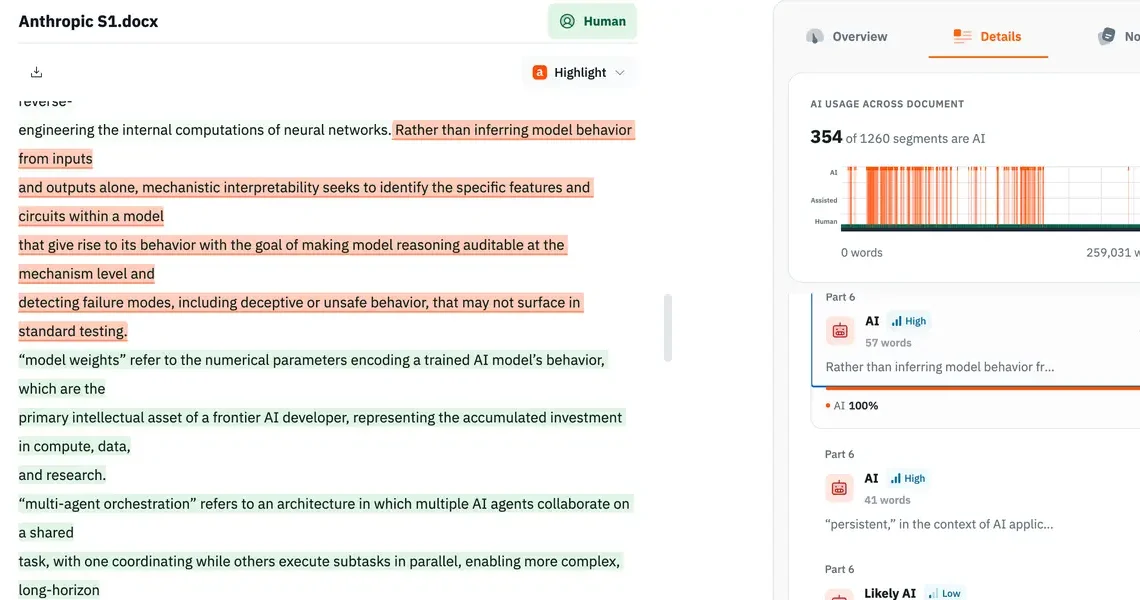Image resolution: width=1140 pixels, height=600 pixels.
Task: Click the 'AI USAGE ACROSS DOCUMENT' heading
Action: pos(887,104)
